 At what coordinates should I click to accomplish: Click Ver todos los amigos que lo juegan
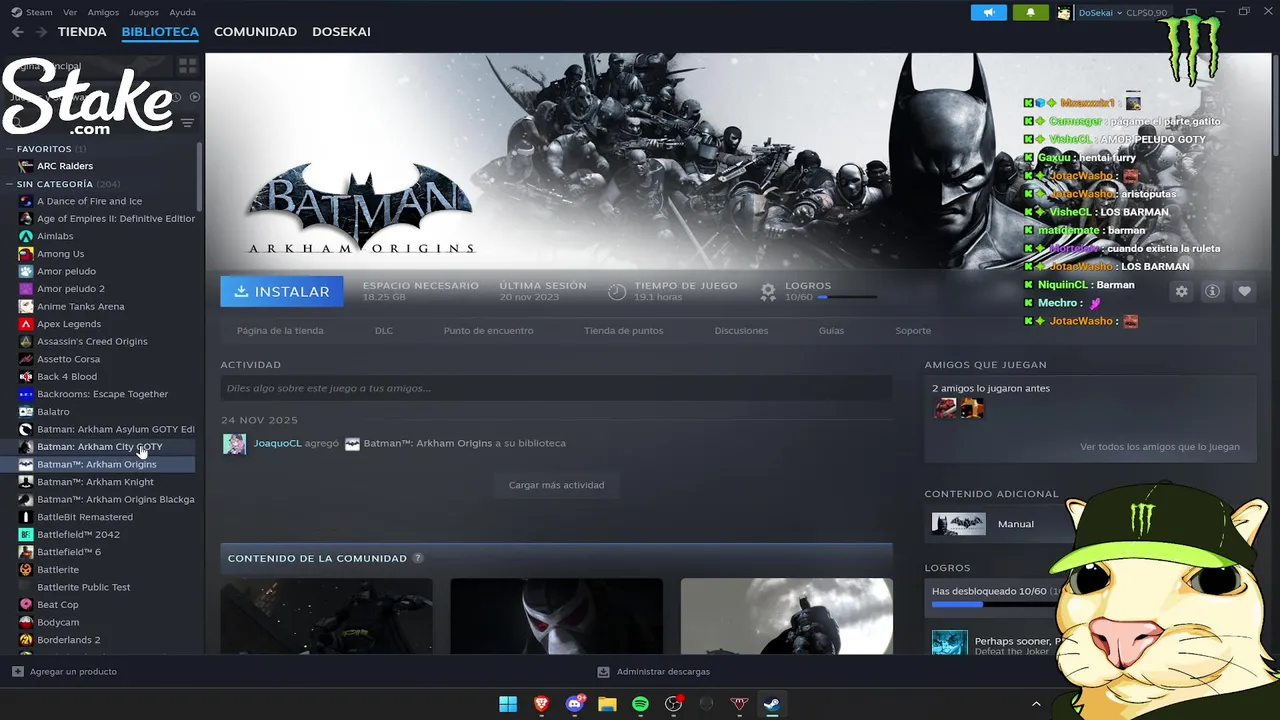click(1160, 447)
